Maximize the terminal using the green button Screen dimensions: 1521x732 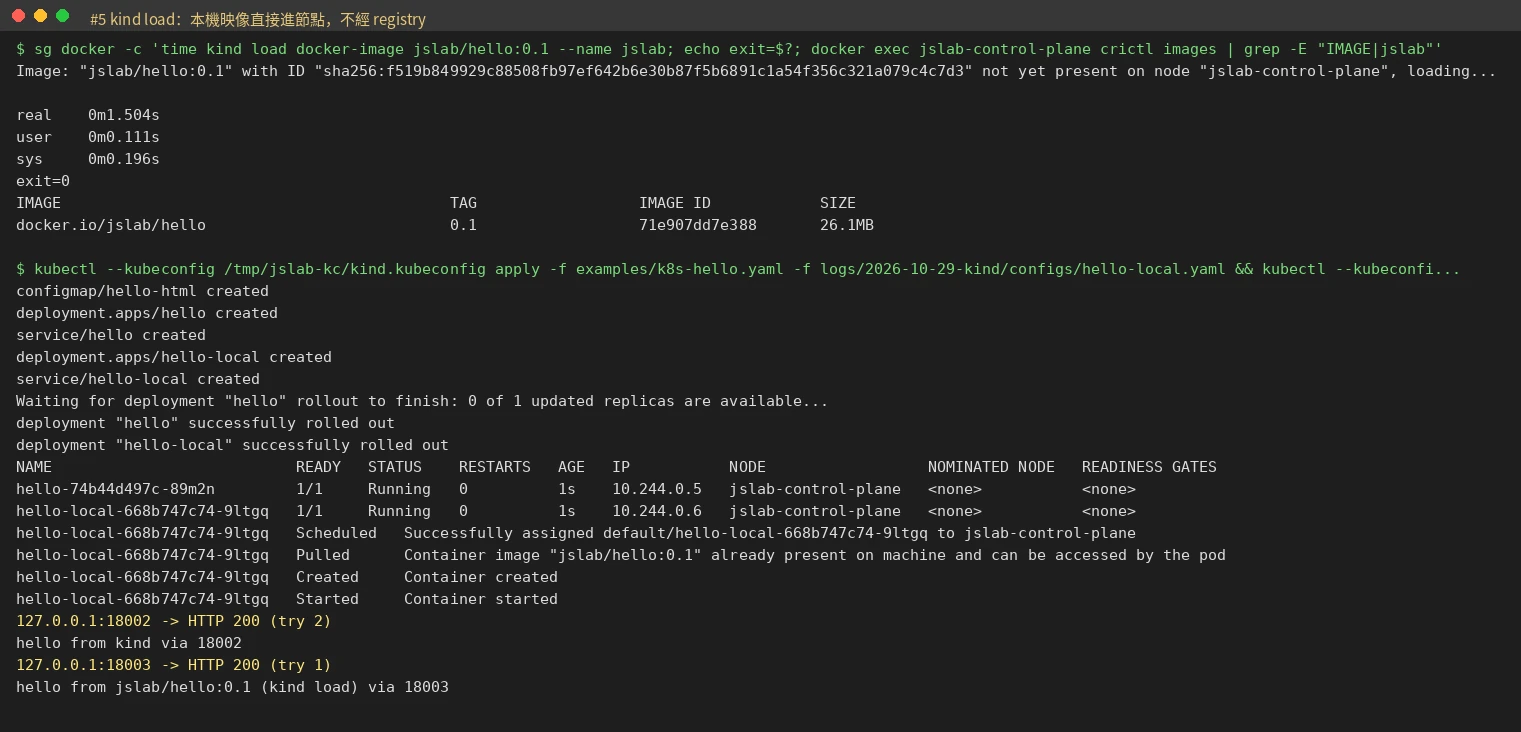click(62, 16)
